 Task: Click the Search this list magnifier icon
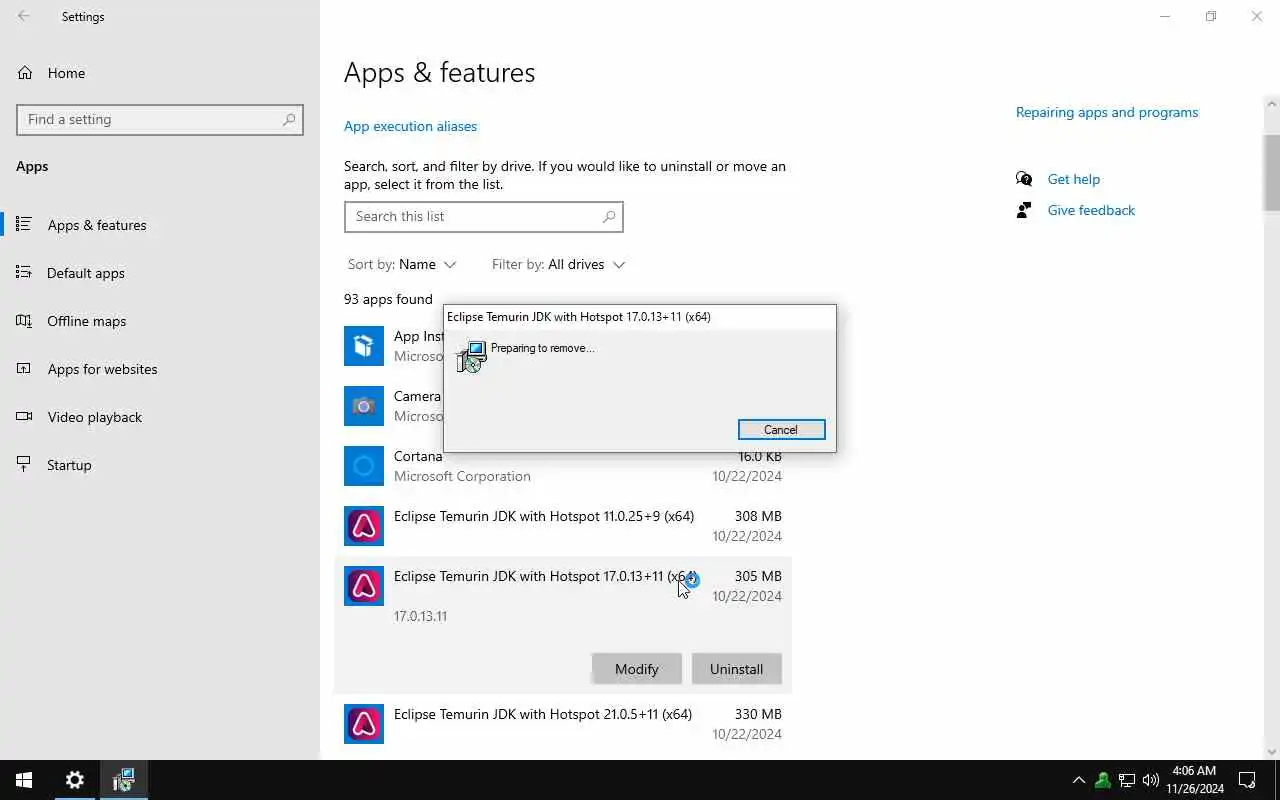608,217
